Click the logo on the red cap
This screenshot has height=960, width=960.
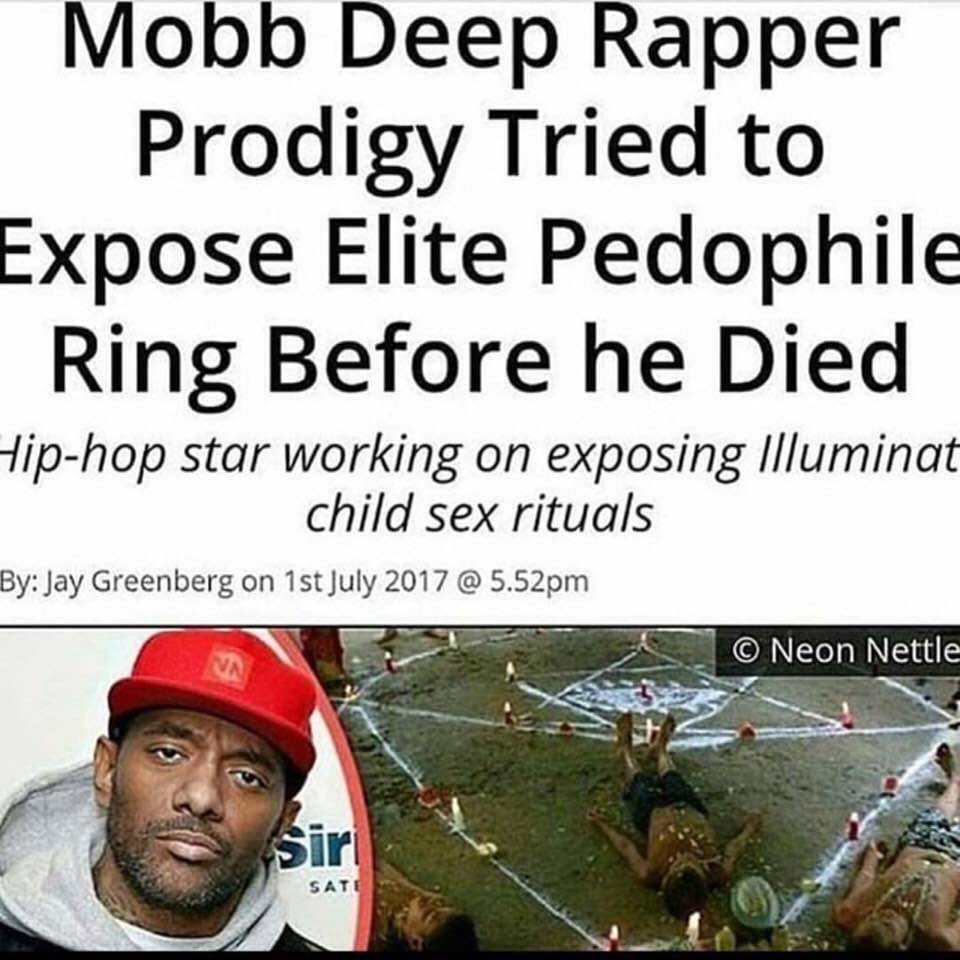(x=227, y=668)
